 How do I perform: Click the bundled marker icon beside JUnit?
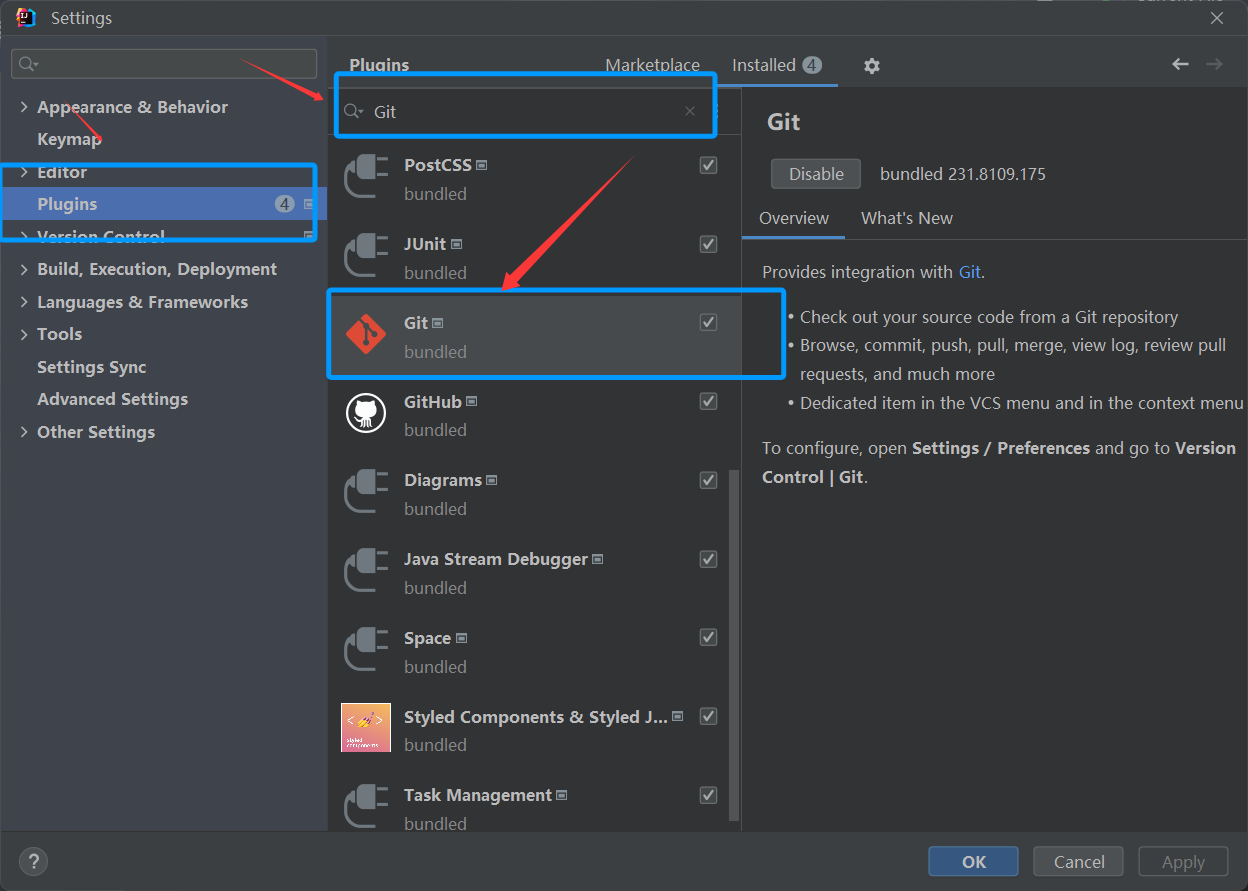(457, 244)
